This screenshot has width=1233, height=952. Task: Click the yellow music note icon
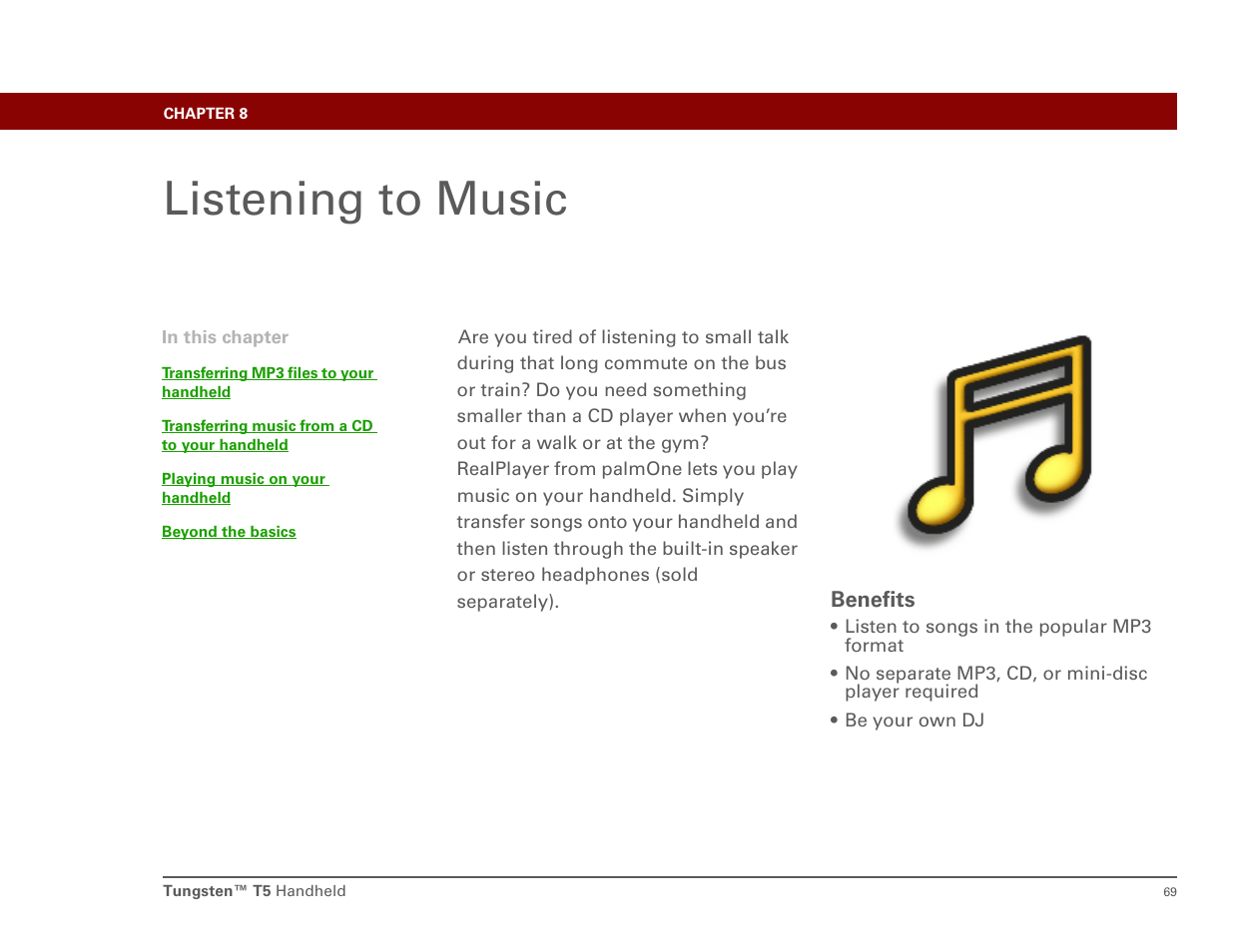click(999, 439)
